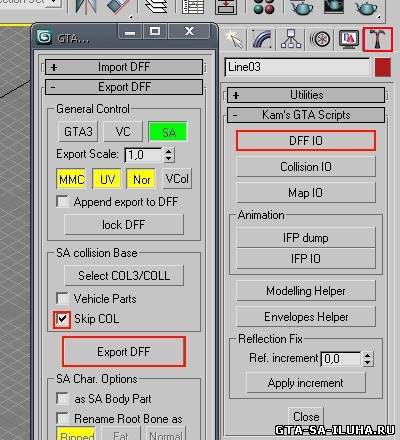The width and height of the screenshot is (400, 440).
Task: Click the Quick Render teapot icon
Action: 366,7
